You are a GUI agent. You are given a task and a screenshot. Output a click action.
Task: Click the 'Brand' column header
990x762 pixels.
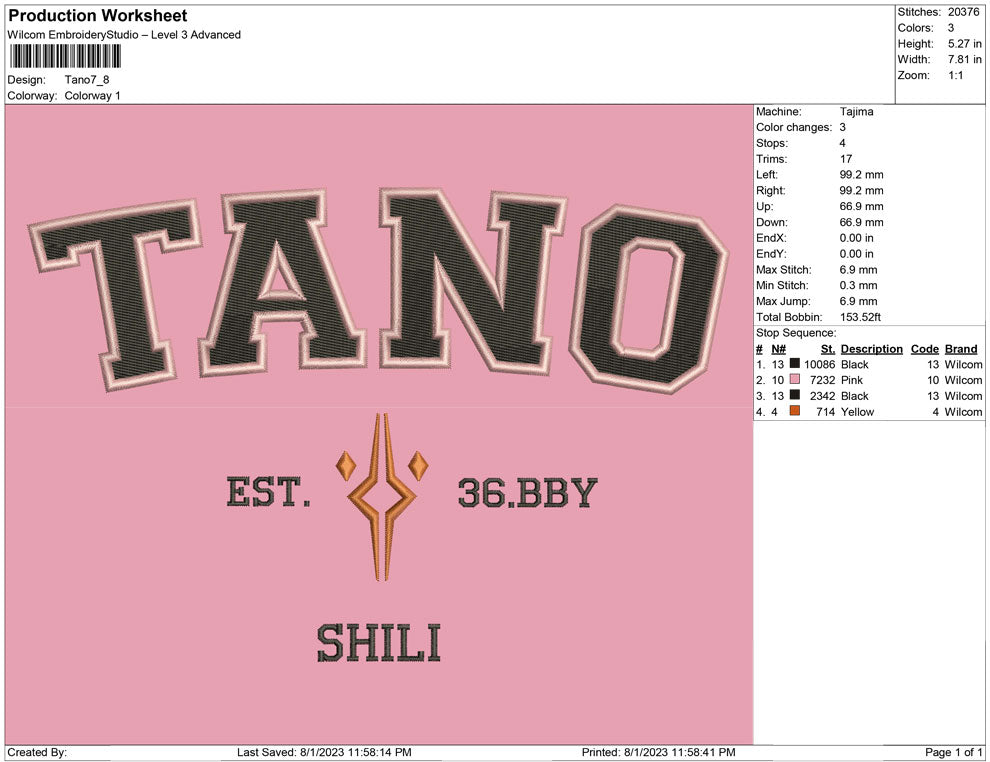tap(961, 349)
